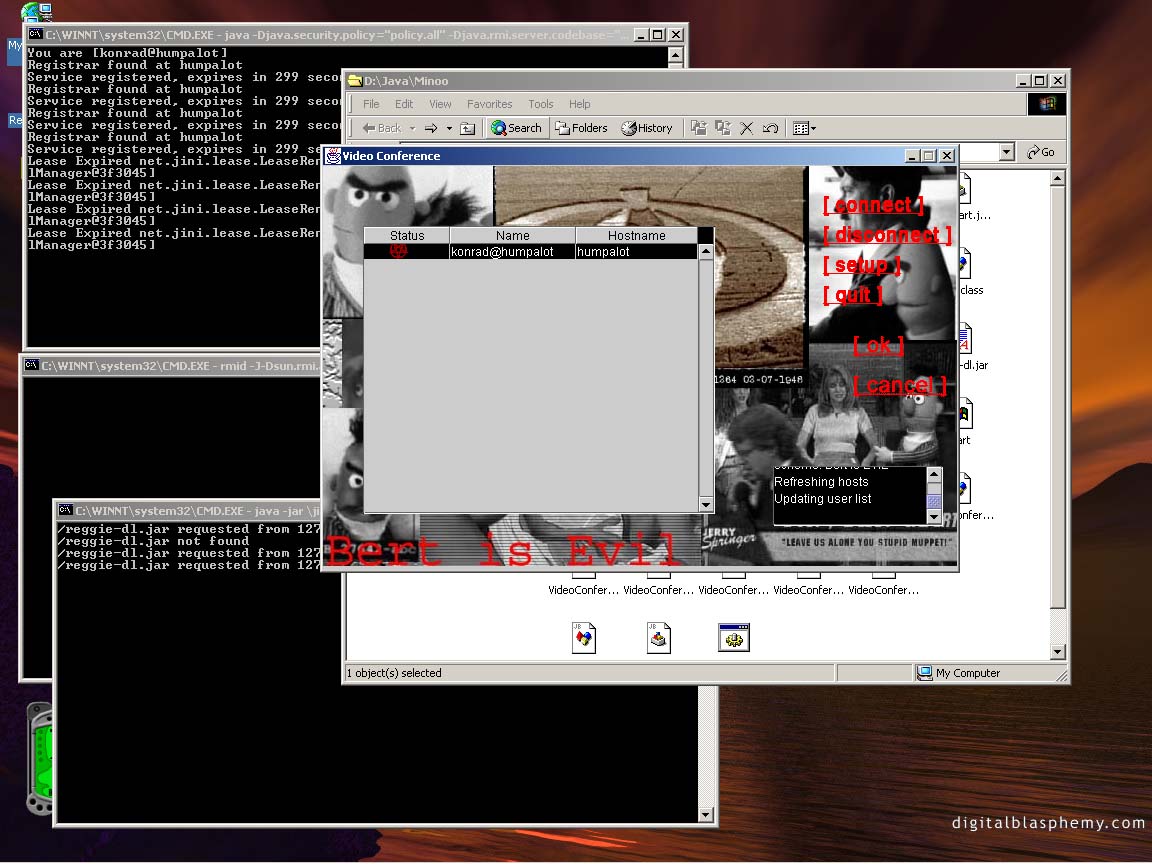Open the View menu in Explorer
This screenshot has height=864, width=1152.
440,104
